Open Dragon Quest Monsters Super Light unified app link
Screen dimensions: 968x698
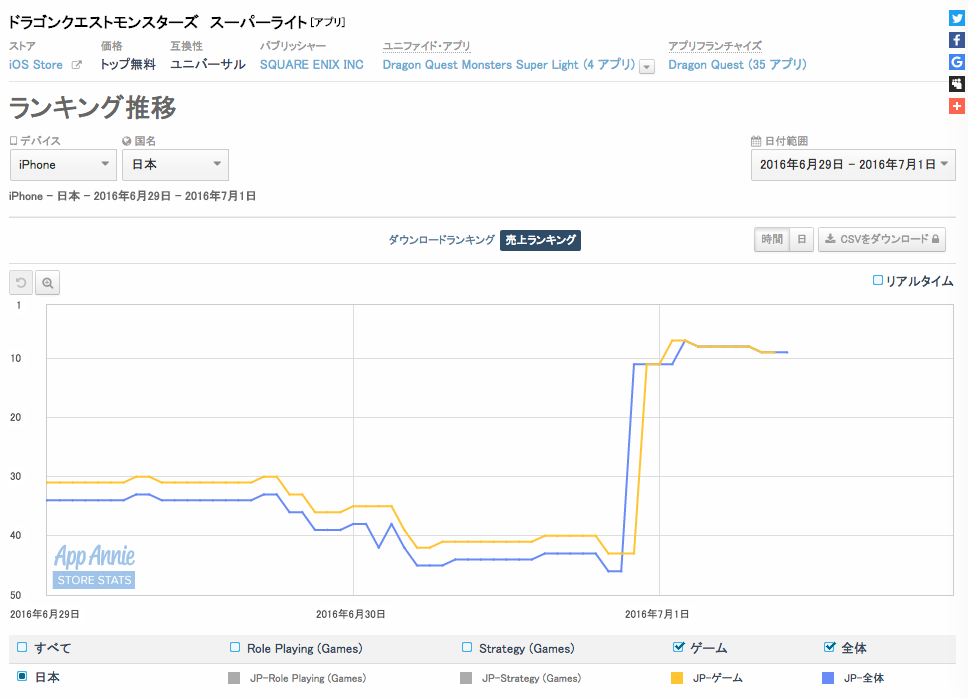coord(509,65)
